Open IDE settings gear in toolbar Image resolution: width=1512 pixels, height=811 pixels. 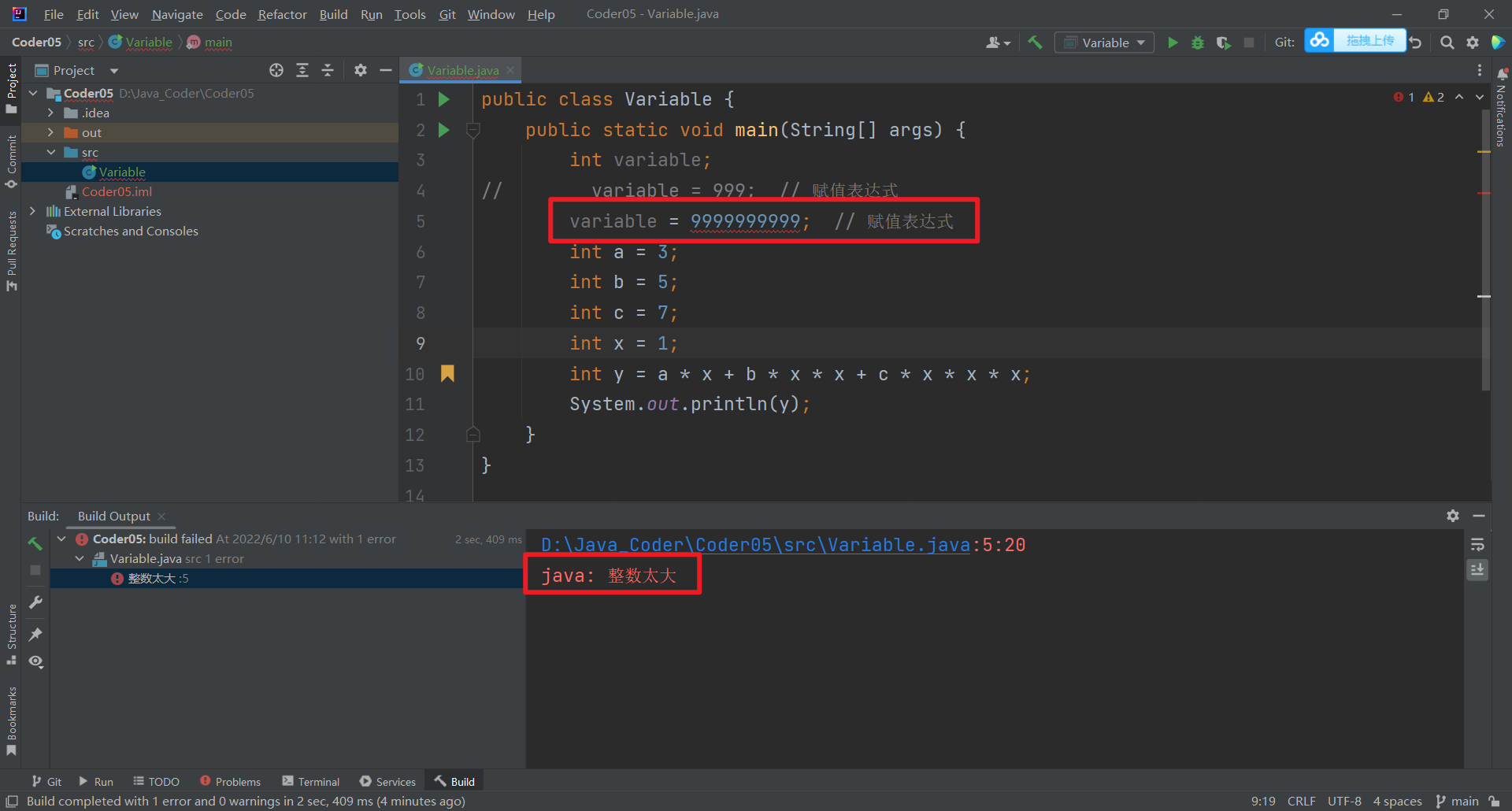tap(1473, 43)
